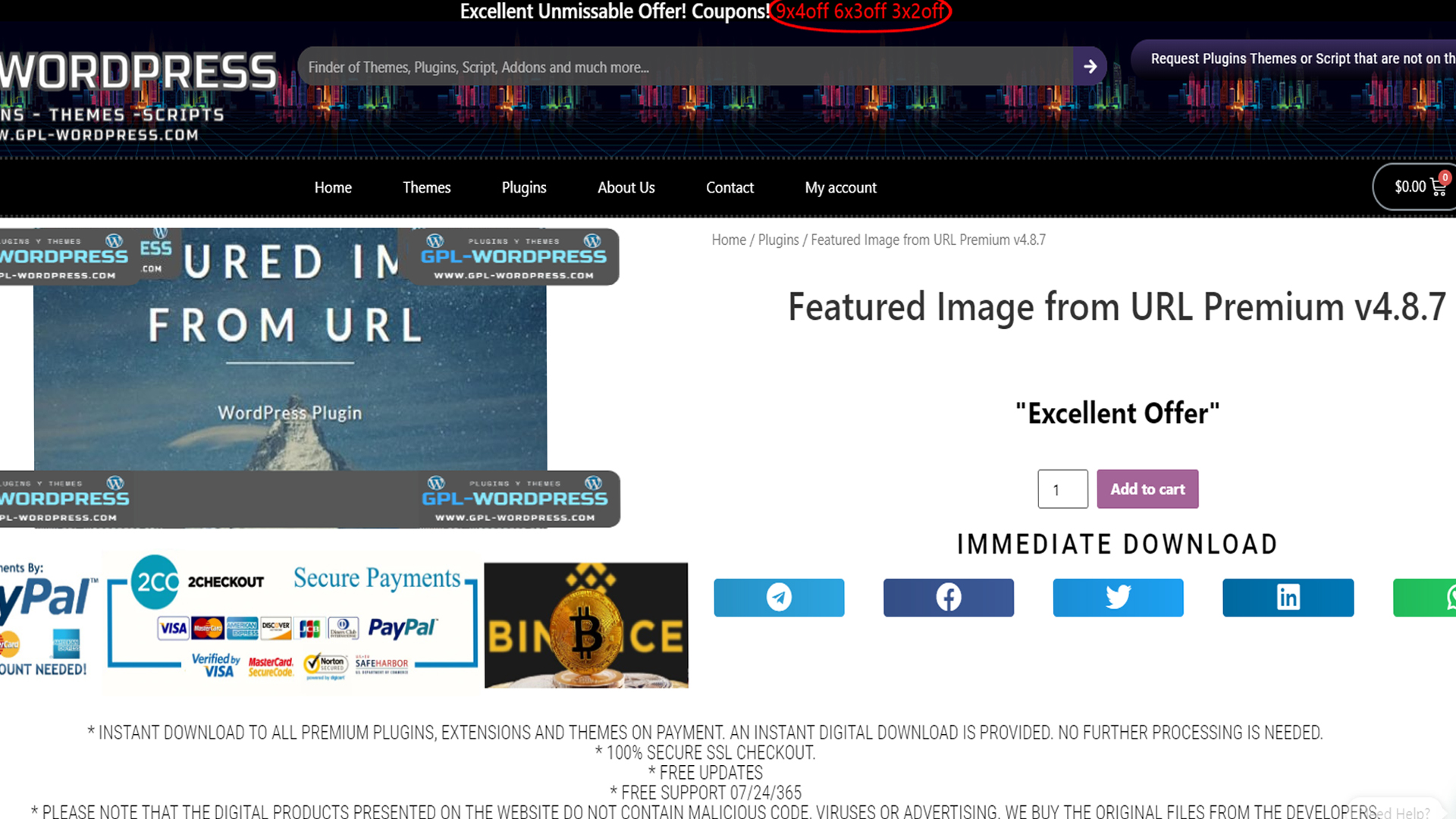Focus the product quantity field
The image size is (1456, 819).
pyautogui.click(x=1062, y=489)
